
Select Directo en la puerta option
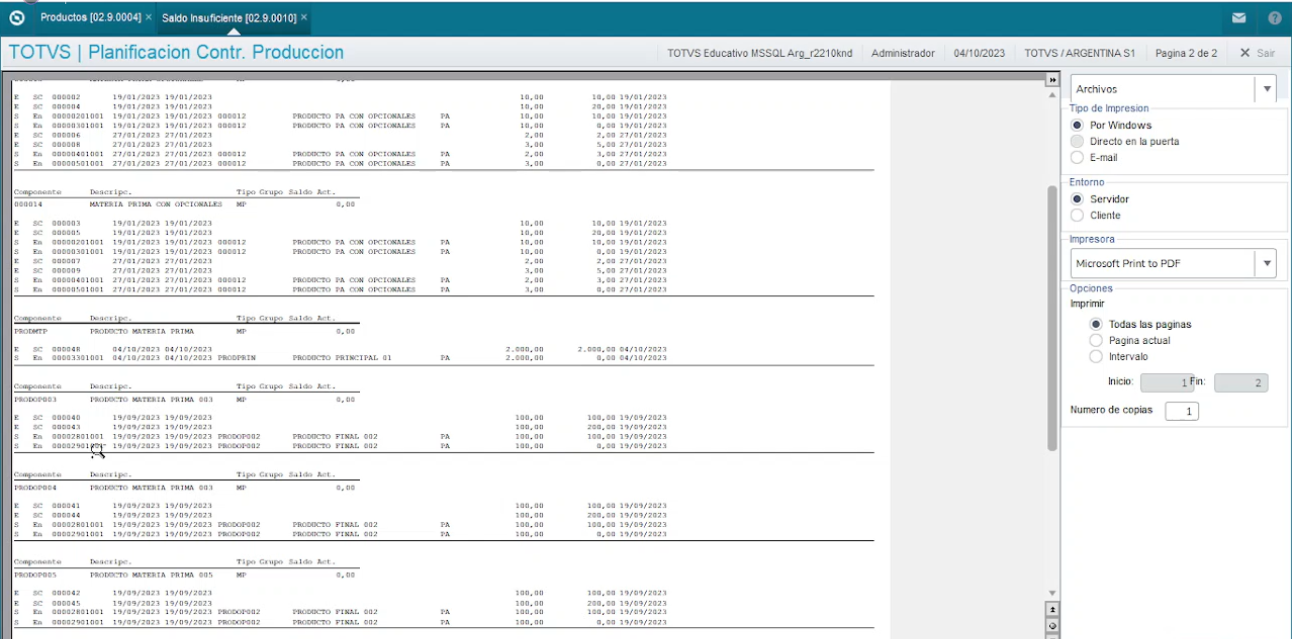click(x=1125, y=141)
